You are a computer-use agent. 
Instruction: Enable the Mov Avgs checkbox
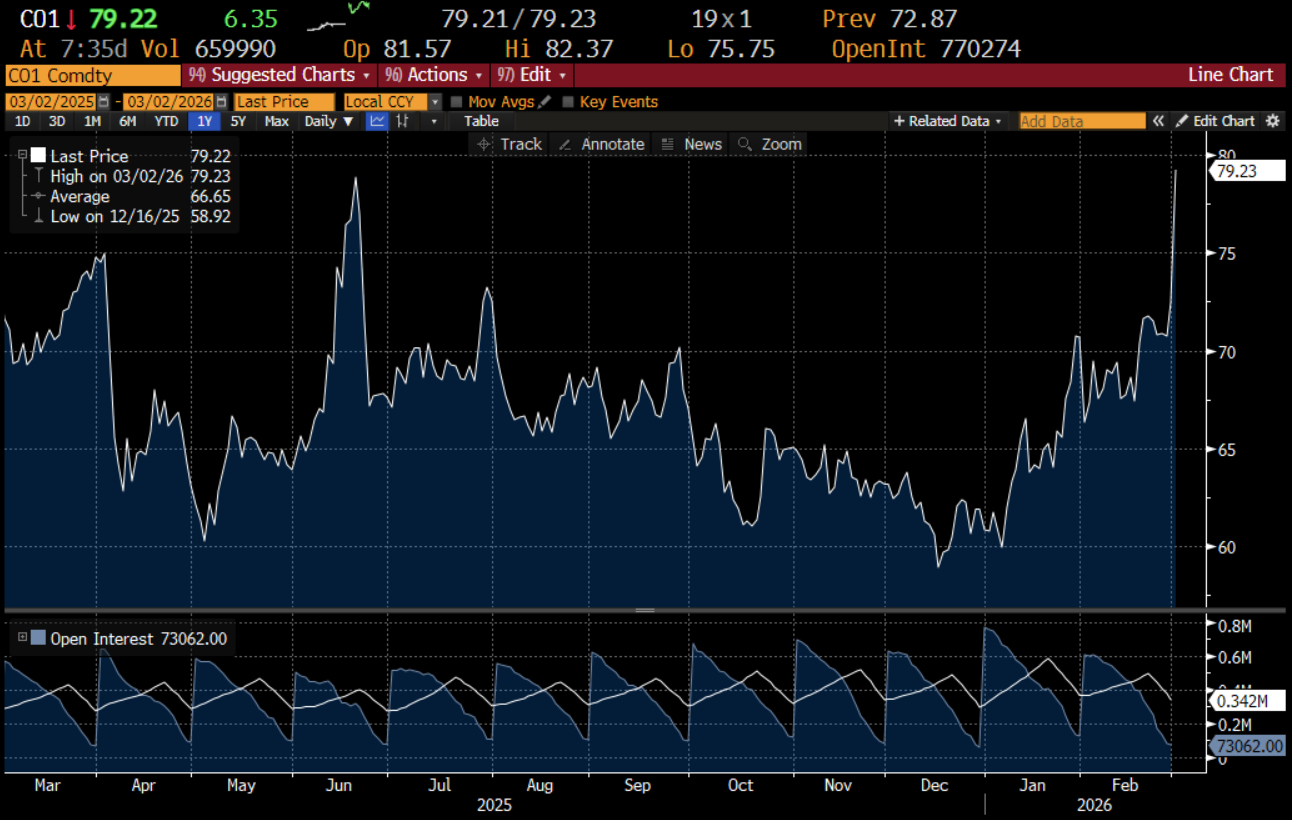coord(457,102)
